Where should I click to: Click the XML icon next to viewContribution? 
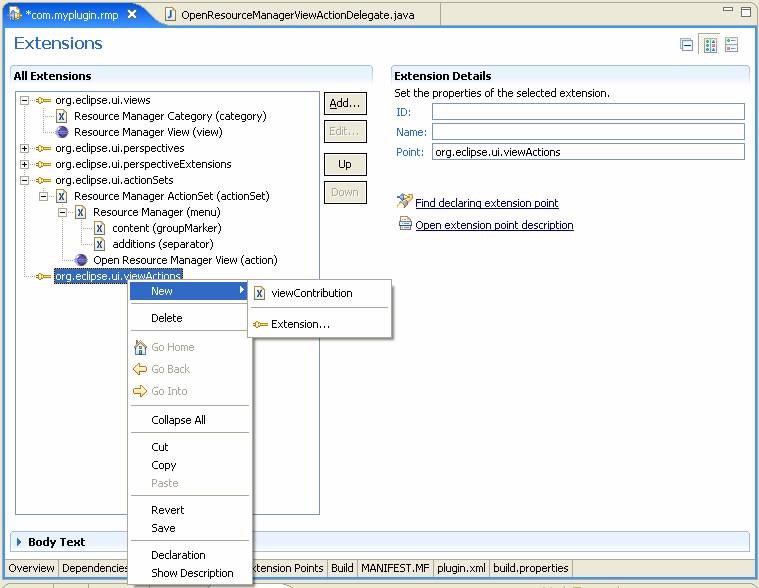(x=259, y=293)
